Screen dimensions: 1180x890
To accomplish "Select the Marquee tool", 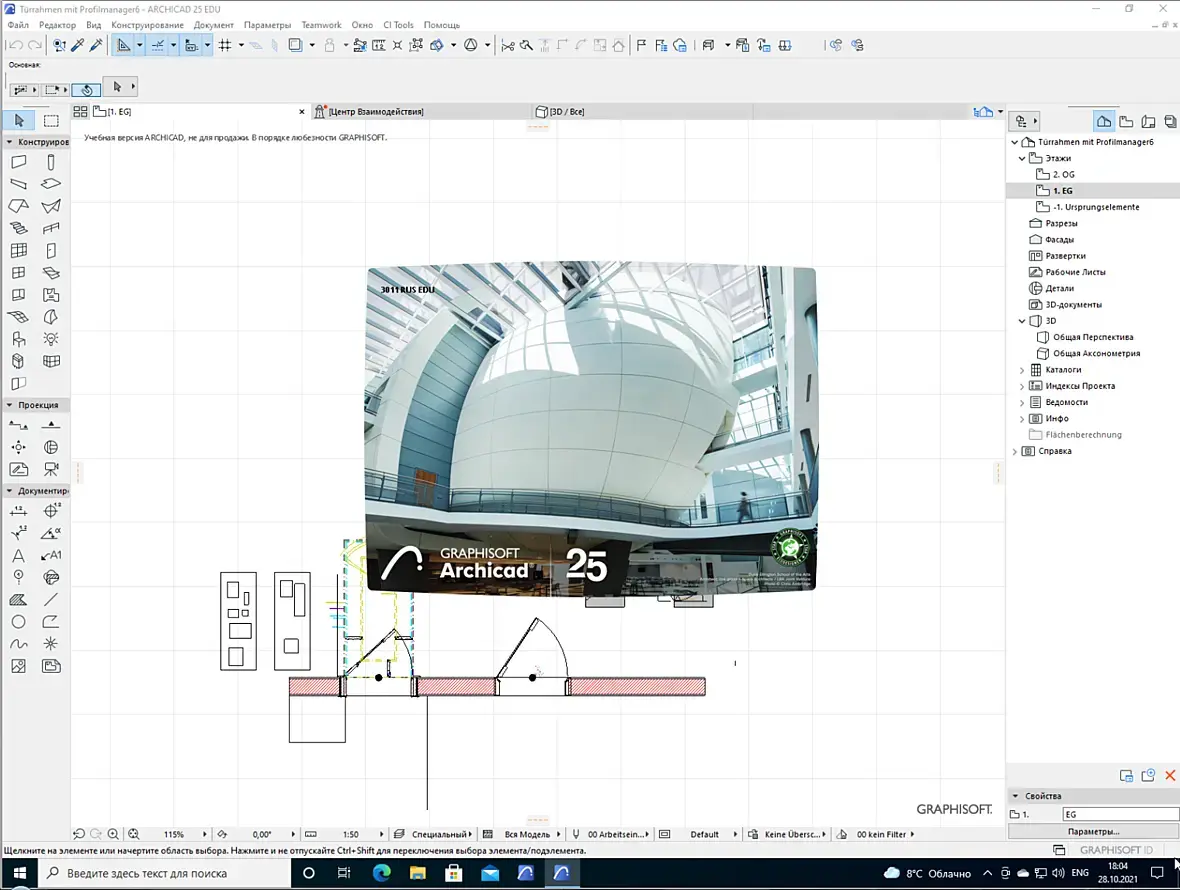I will (51, 120).
